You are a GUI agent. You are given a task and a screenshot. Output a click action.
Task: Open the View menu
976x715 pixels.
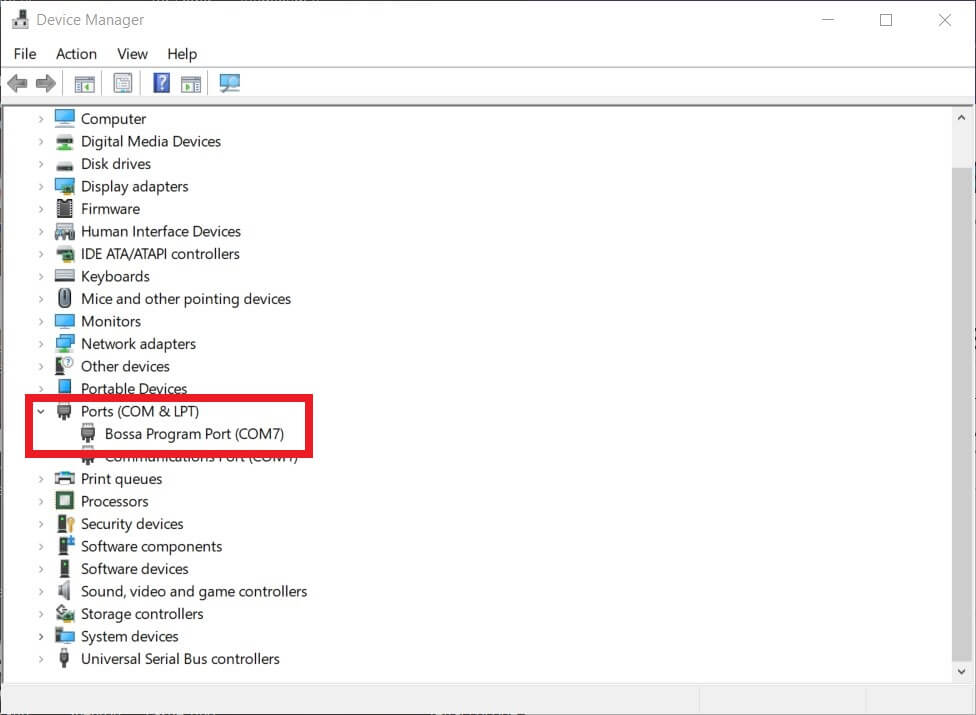coord(133,54)
